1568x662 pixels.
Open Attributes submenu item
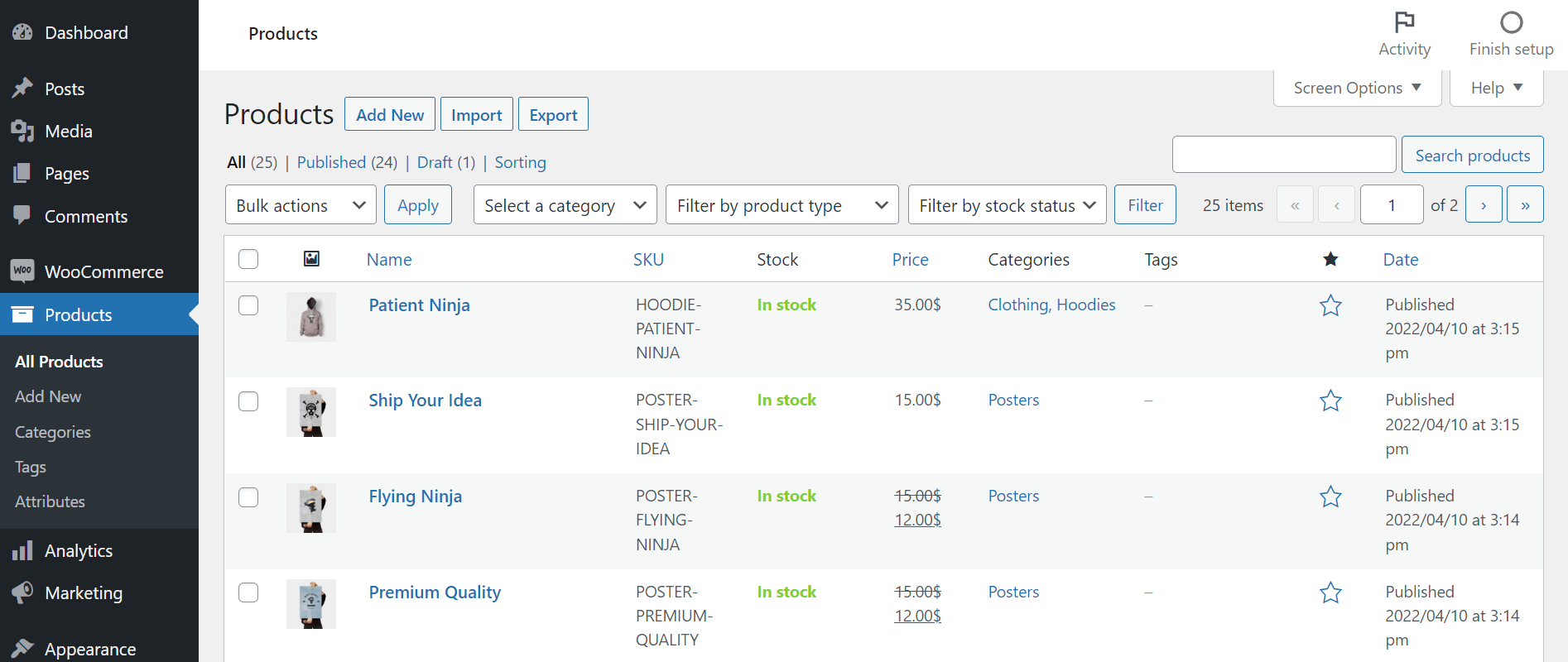pos(50,501)
